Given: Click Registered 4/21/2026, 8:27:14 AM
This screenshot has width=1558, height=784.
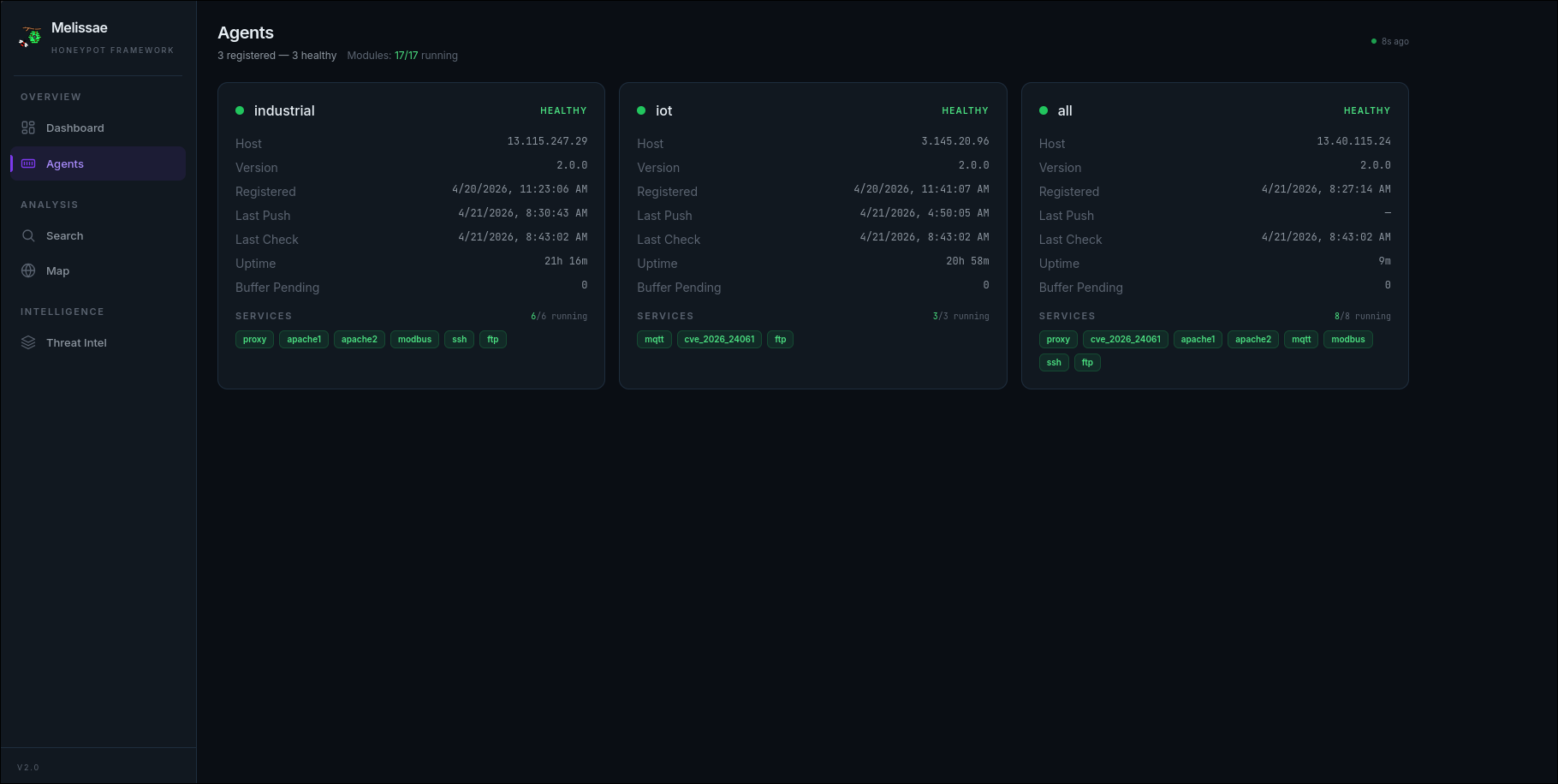Looking at the screenshot, I should tap(1326, 189).
